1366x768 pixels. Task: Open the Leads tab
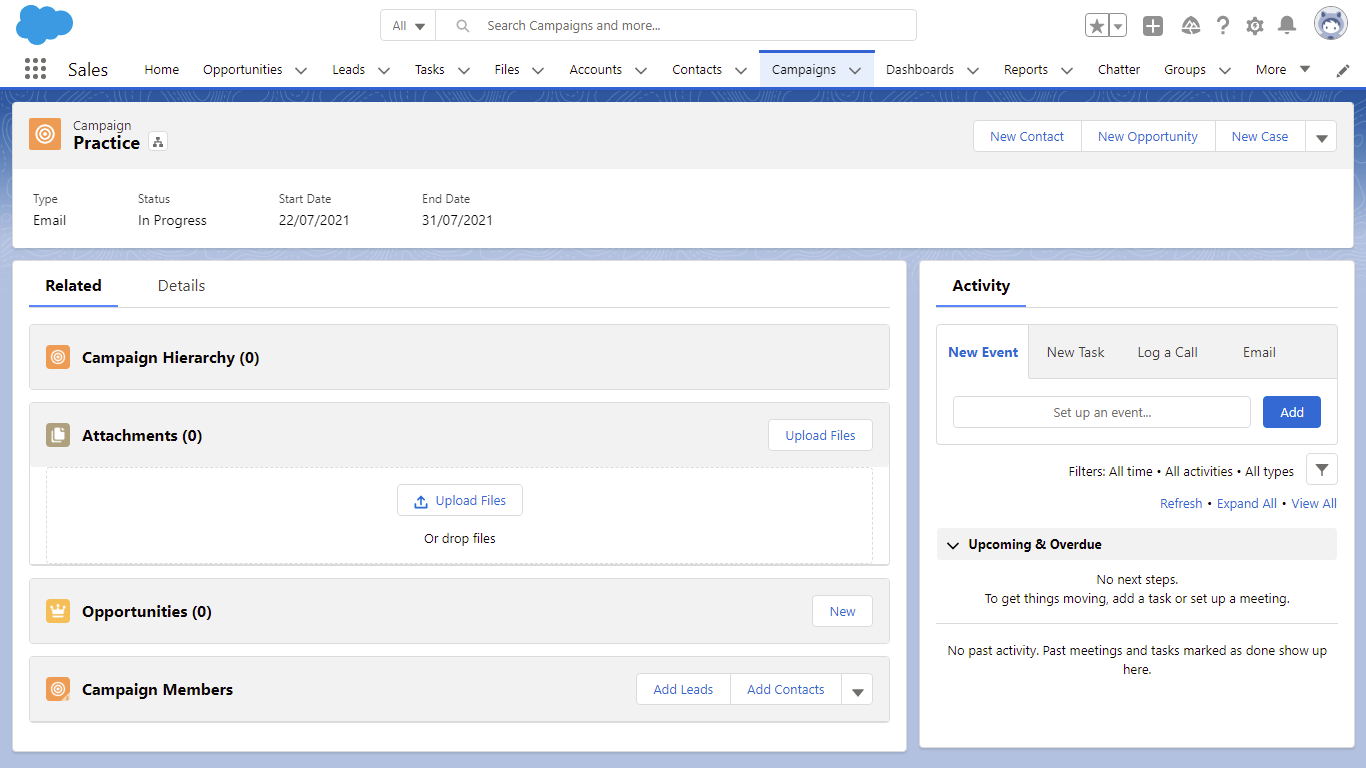coord(349,69)
